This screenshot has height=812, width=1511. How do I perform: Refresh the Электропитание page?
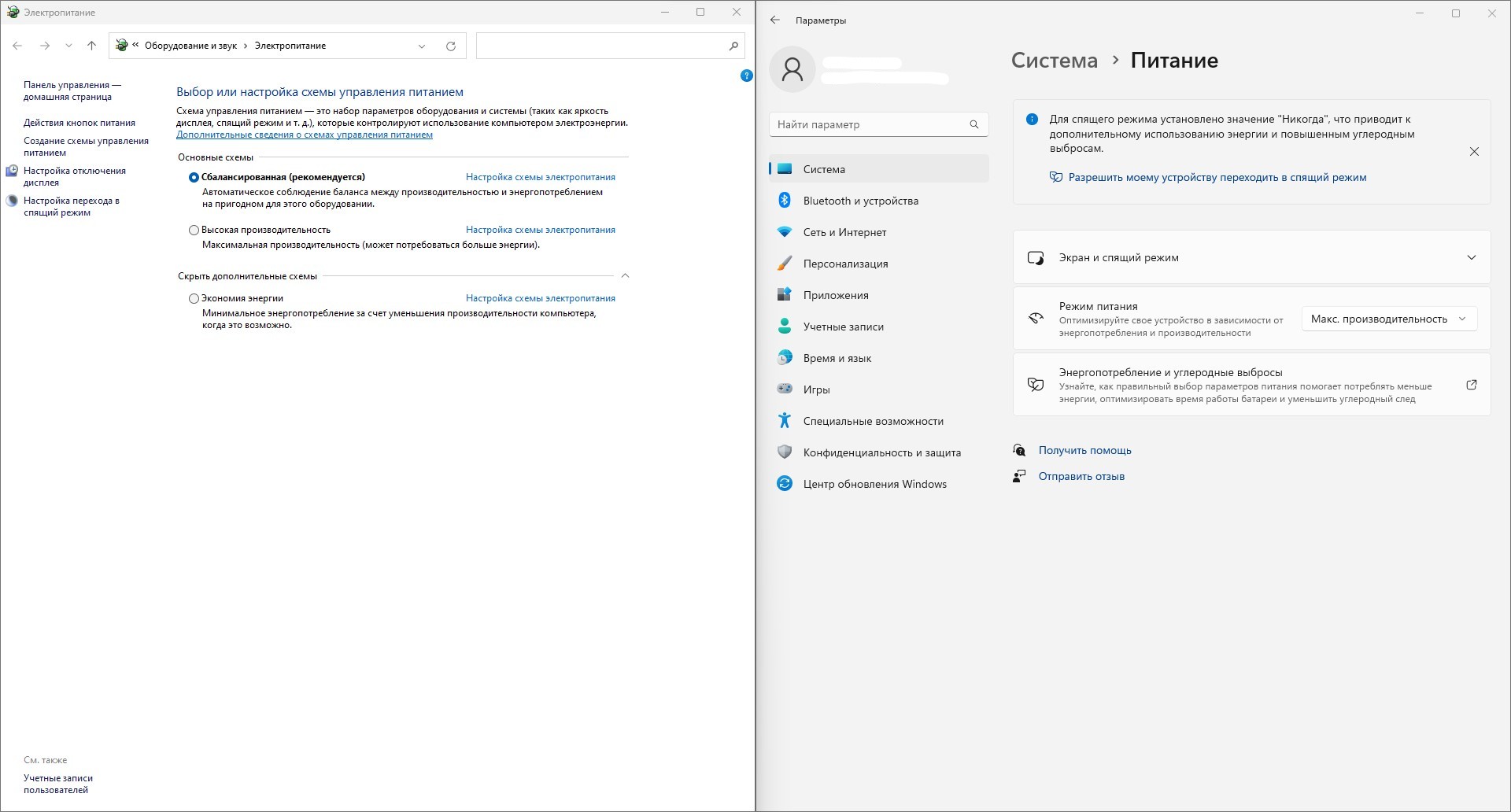[451, 46]
